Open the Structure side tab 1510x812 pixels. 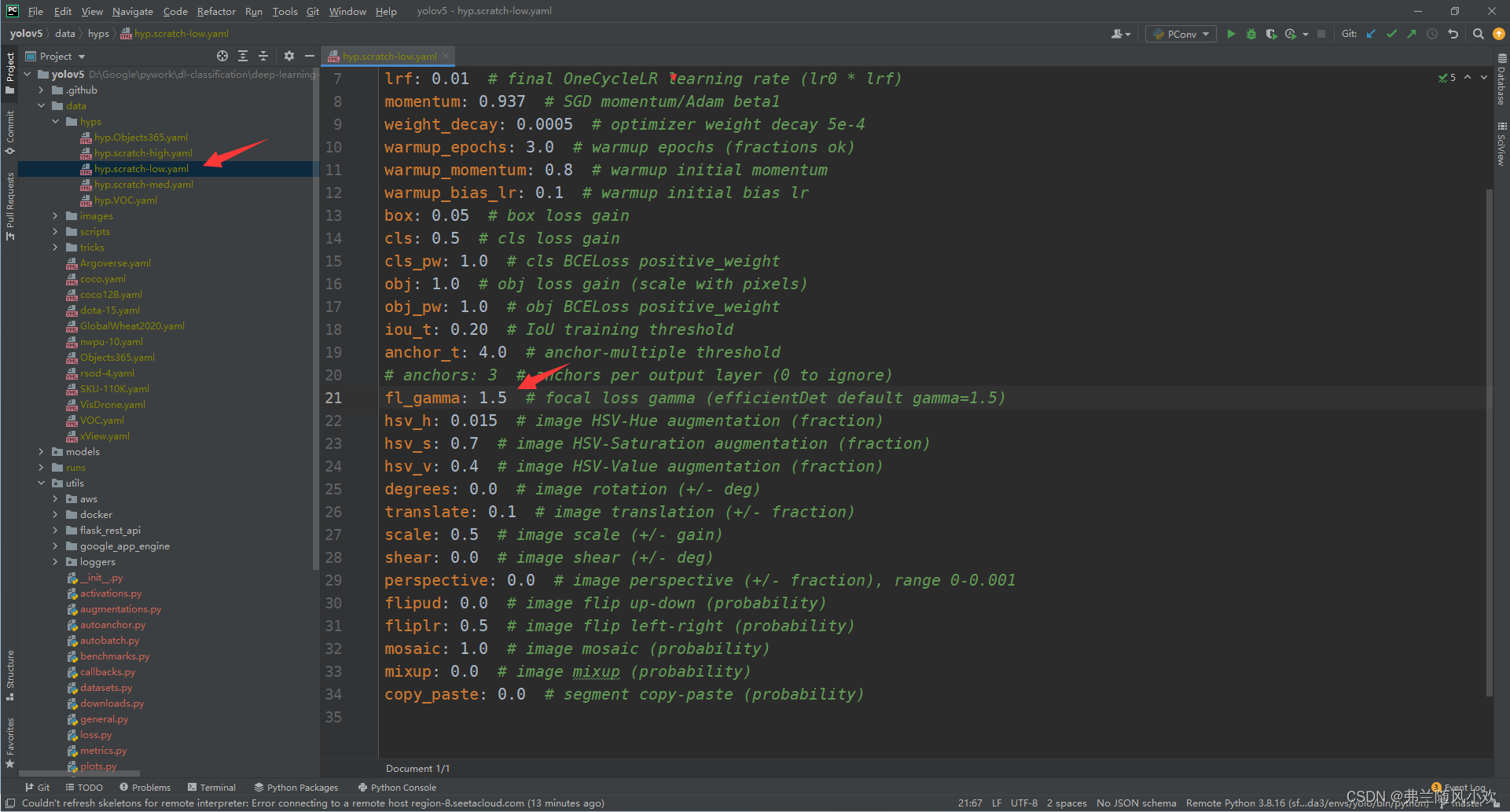(10, 674)
